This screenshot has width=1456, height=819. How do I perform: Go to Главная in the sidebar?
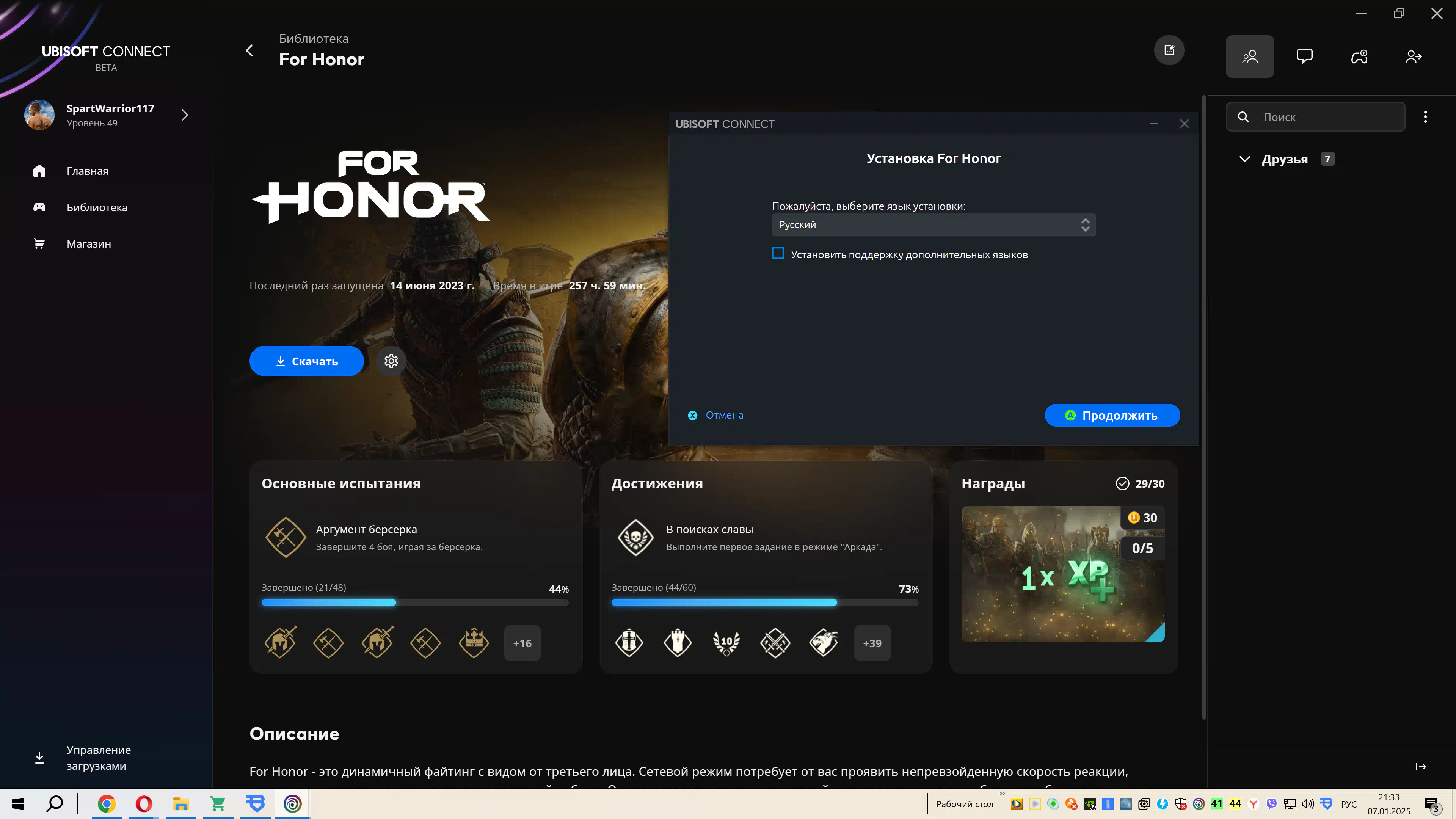(88, 171)
